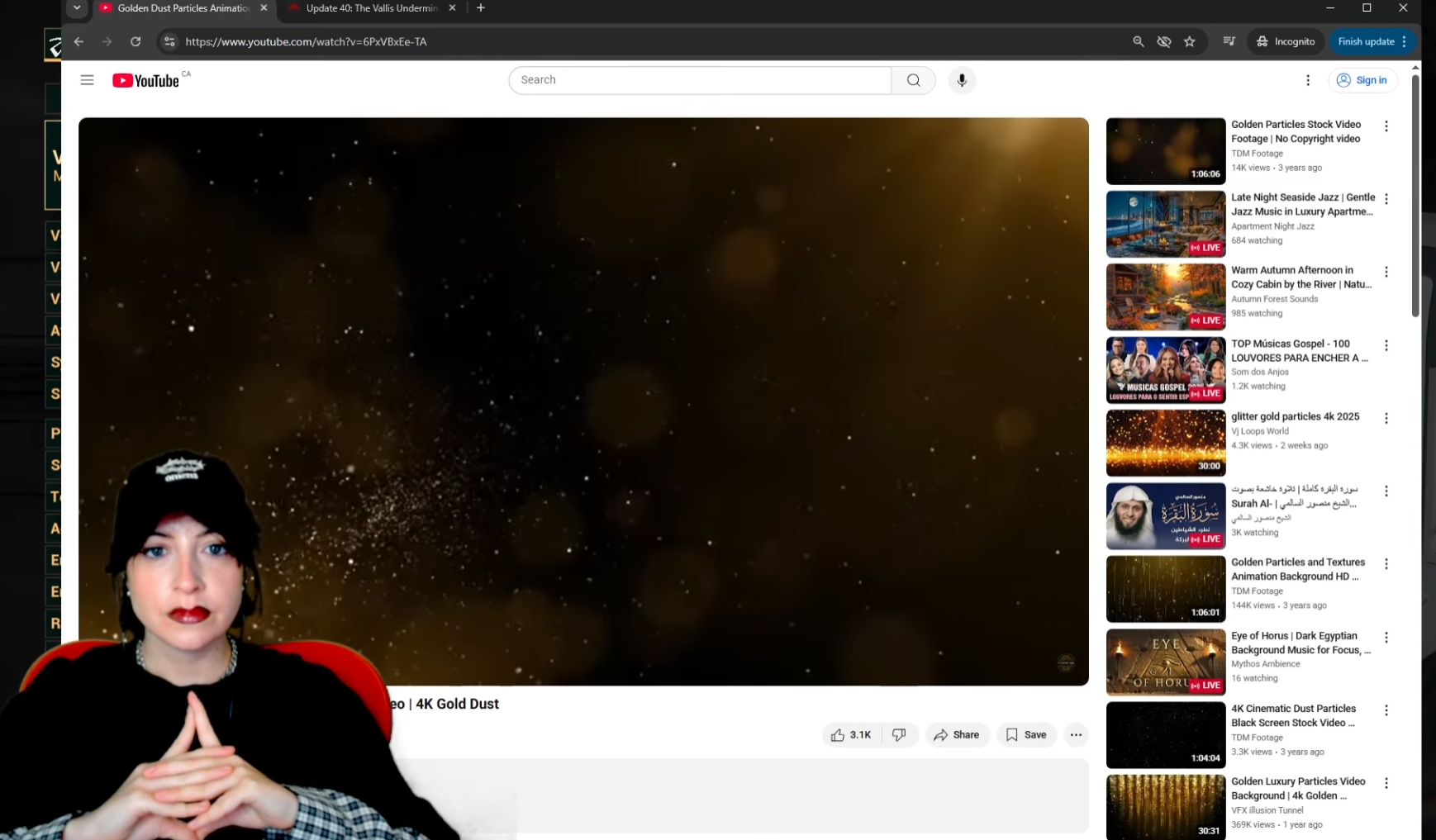Open Golden Particles Stock Video Footage title
This screenshot has width=1436, height=840.
coord(1296,132)
